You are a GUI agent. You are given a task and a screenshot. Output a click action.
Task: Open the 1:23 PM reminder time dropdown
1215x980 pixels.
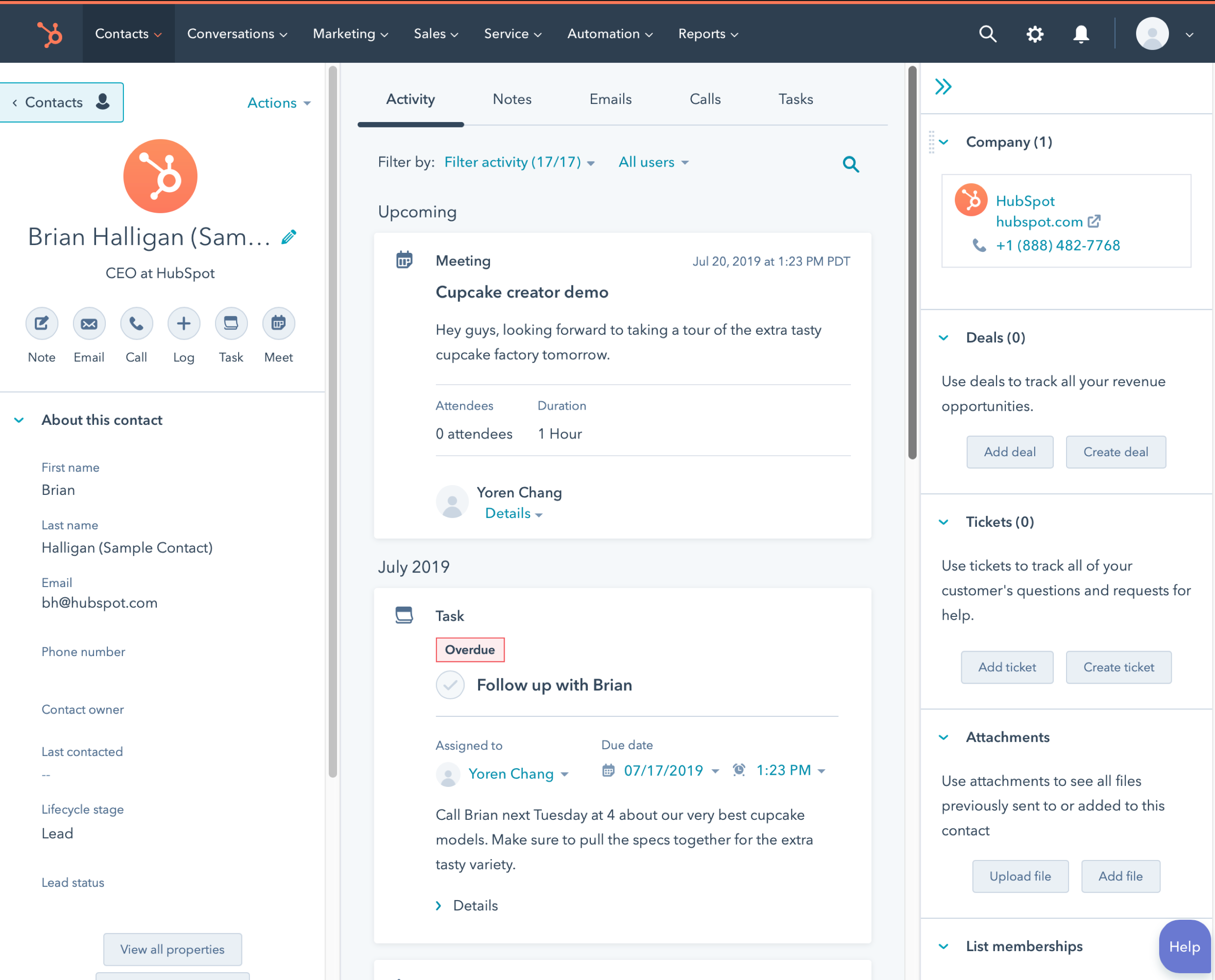click(x=791, y=770)
